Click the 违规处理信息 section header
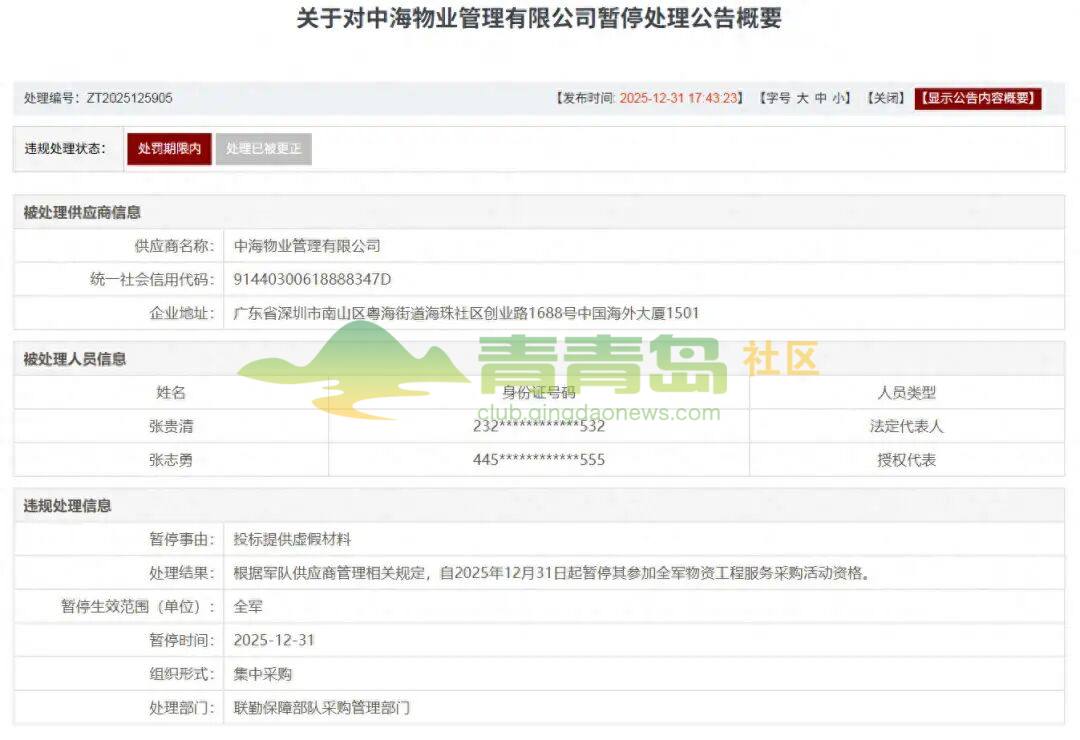This screenshot has width=1080, height=740. point(68,506)
